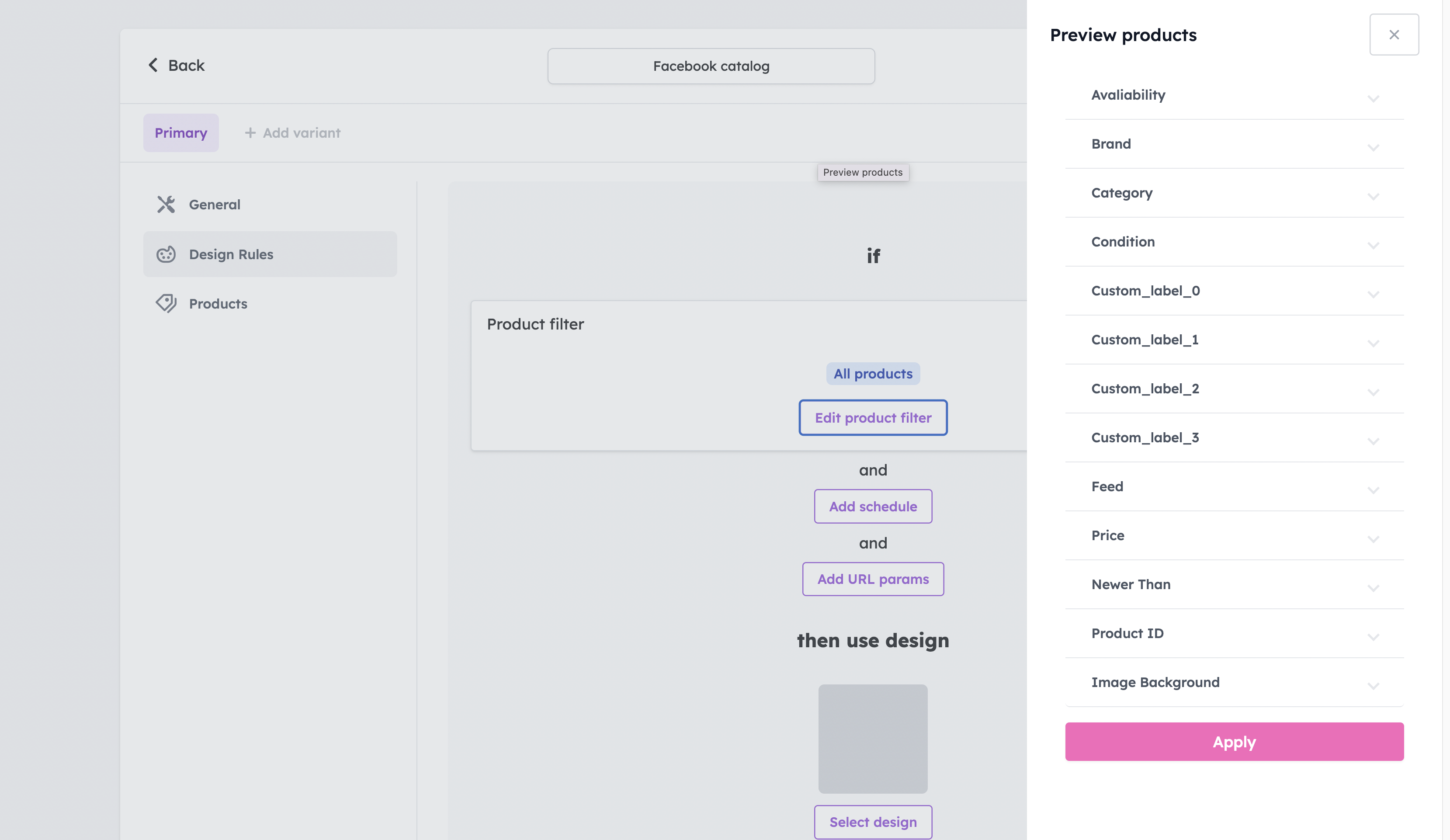The image size is (1450, 840).
Task: Open the Products section label
Action: [x=218, y=303]
